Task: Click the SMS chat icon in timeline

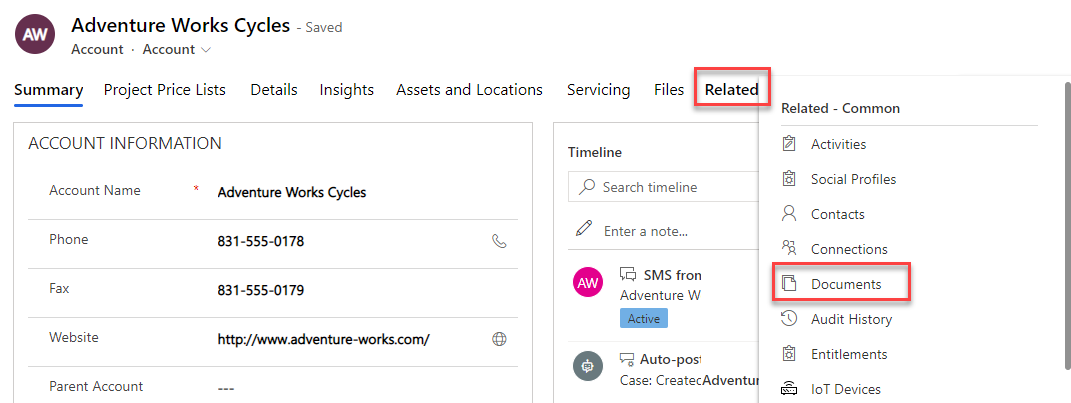Action: pyautogui.click(x=628, y=275)
